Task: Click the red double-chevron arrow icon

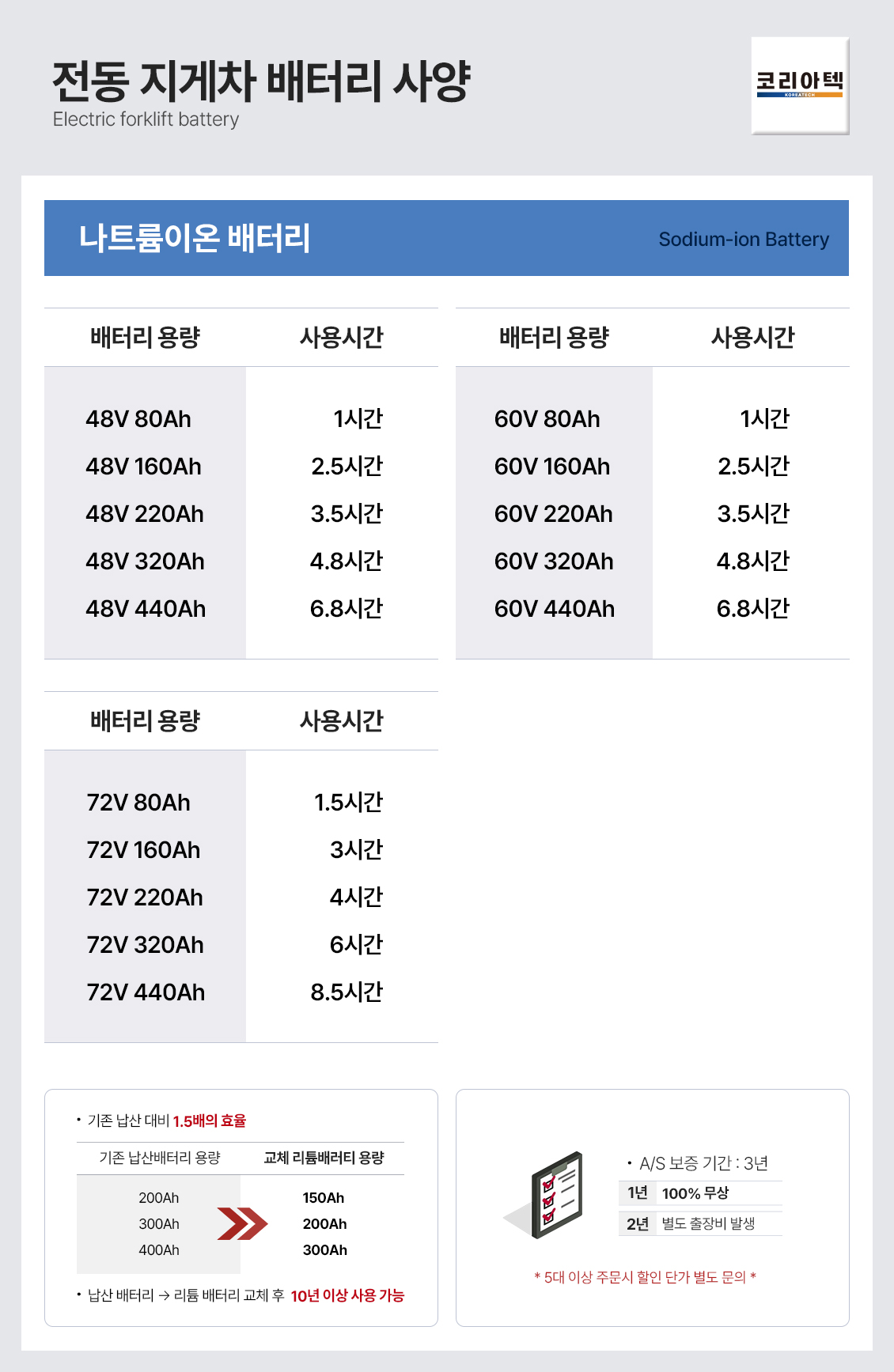Action: [242, 1223]
